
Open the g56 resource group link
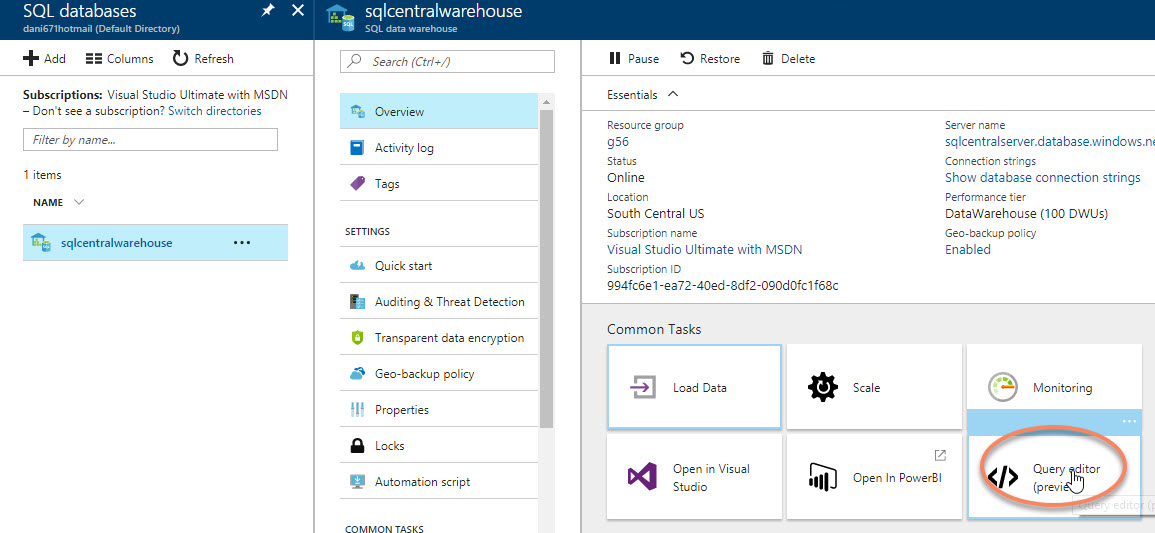[618, 142]
